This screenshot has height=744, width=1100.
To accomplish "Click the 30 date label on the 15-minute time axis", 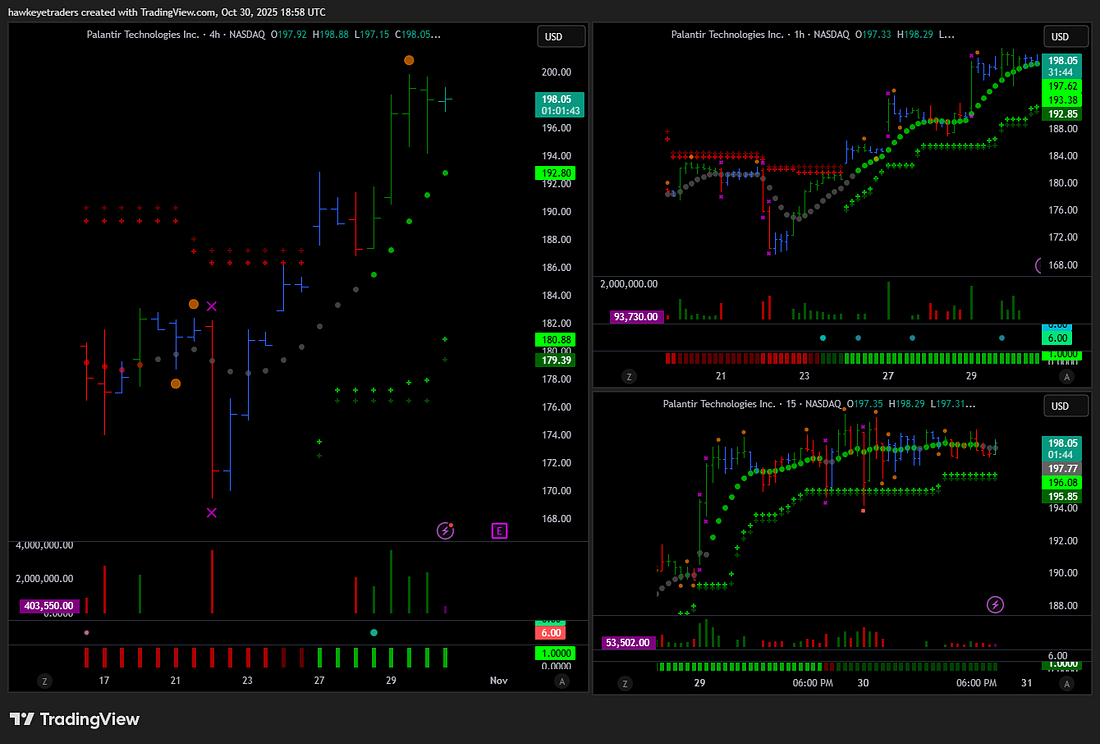I will 863,683.
